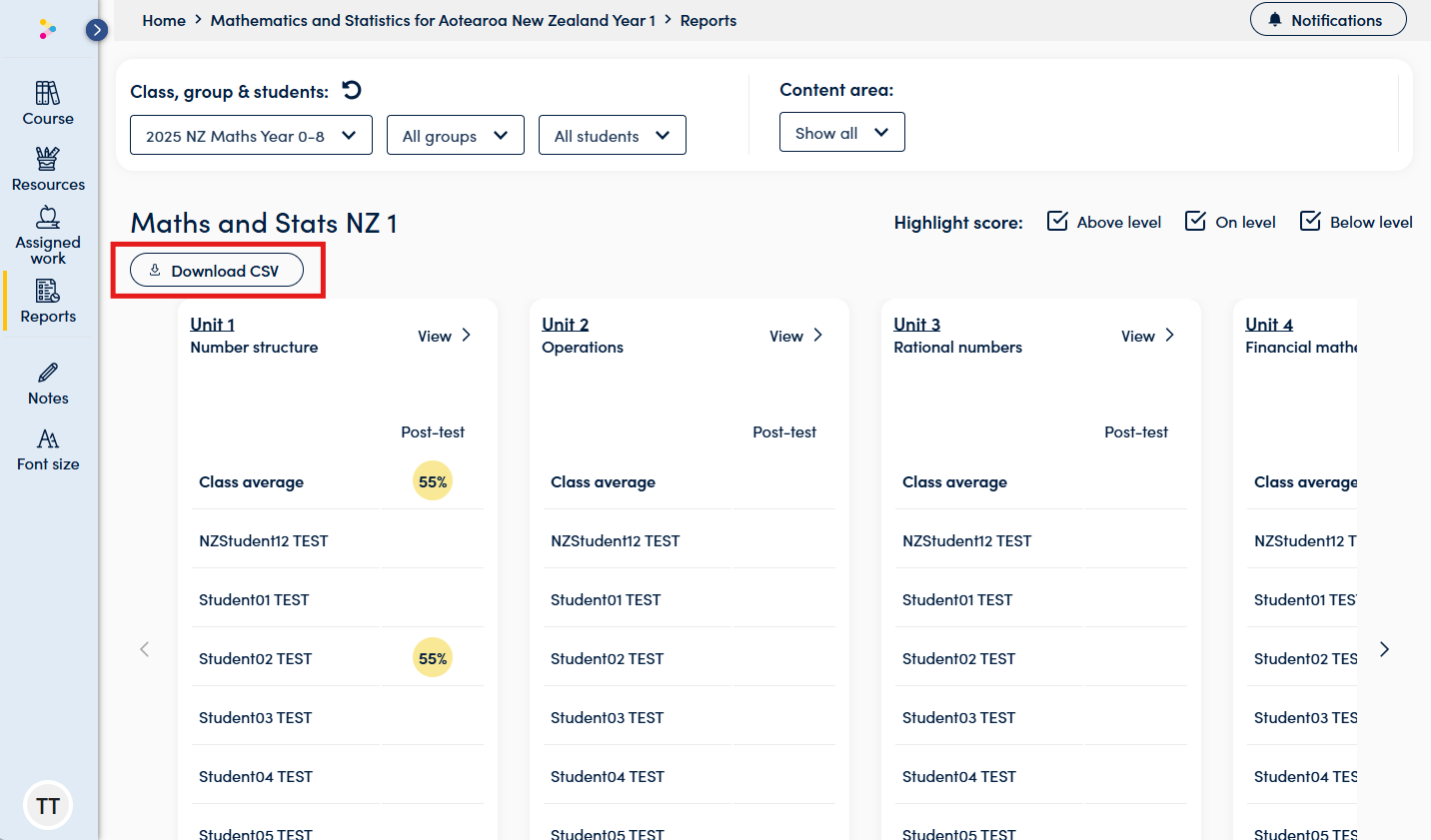Select NZStudent12 TEST in Unit 1
Image resolution: width=1431 pixels, height=840 pixels.
(x=264, y=540)
